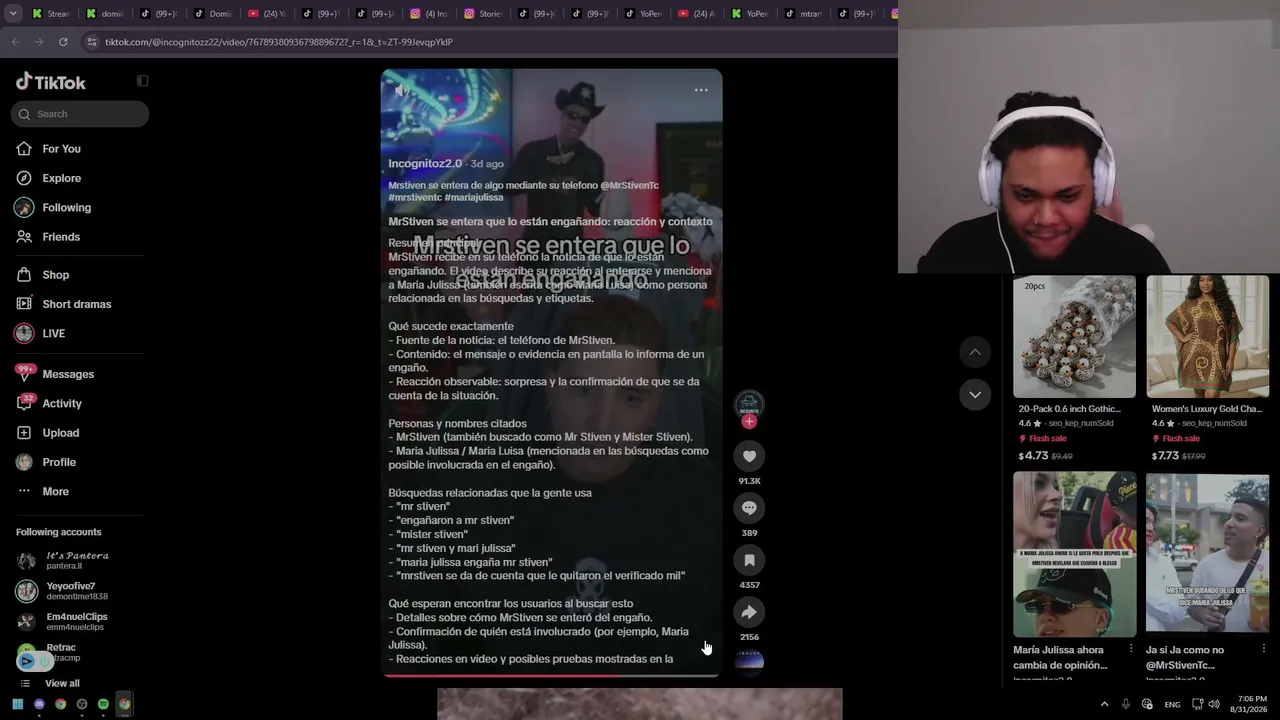Screen dimensions: 1280x720
Task: Open the 20-Pack Gothic product thumbnail
Action: [x=1074, y=337]
